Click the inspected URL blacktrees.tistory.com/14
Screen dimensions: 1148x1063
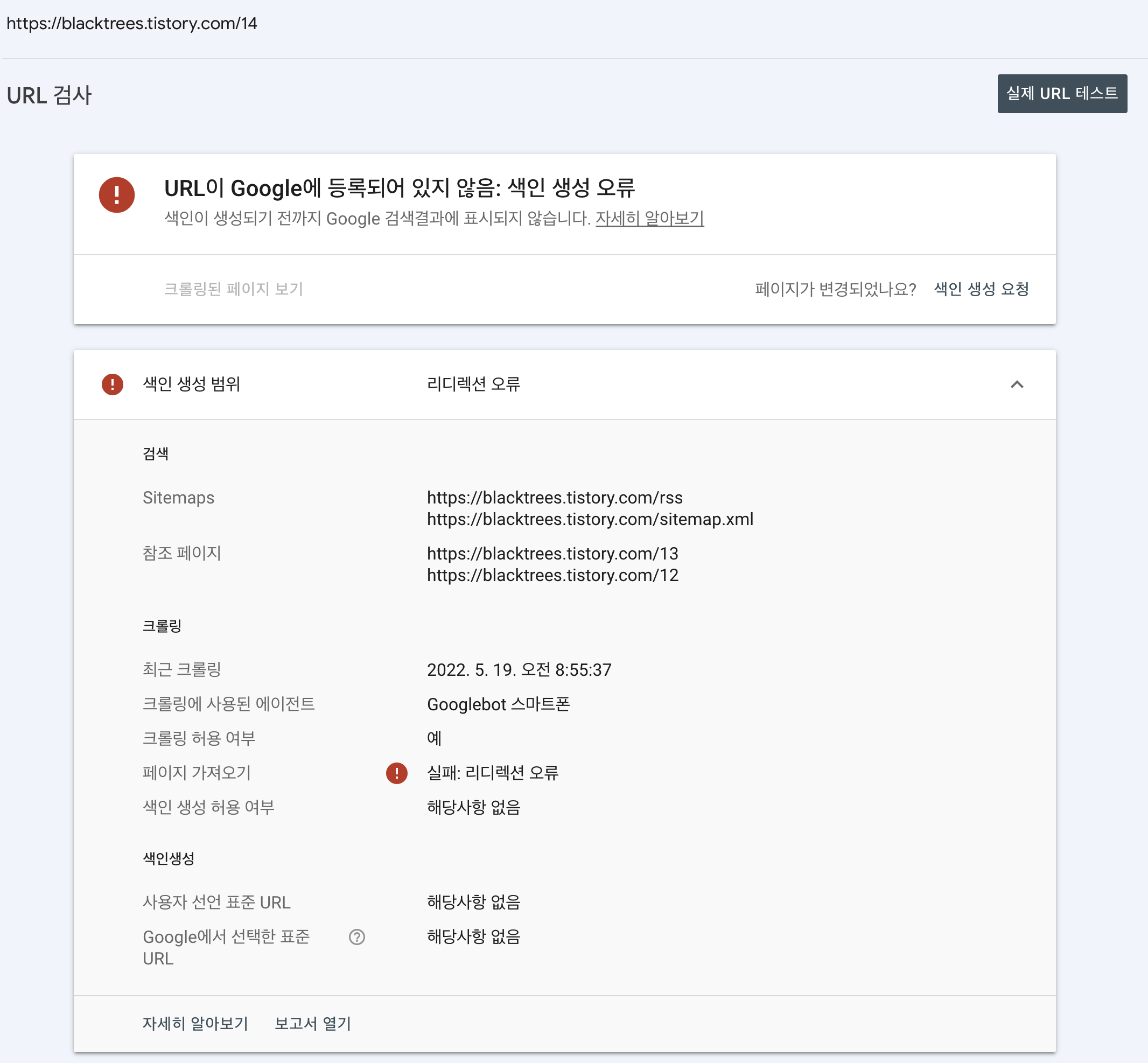(132, 23)
